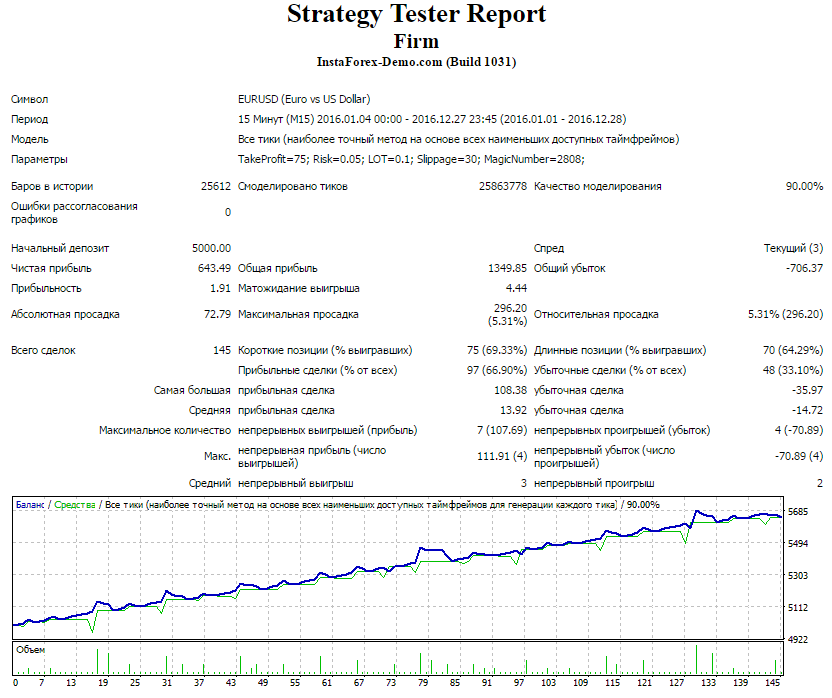Click trade number 145 on chart axis
The width and height of the screenshot is (832, 698).
[x=773, y=683]
